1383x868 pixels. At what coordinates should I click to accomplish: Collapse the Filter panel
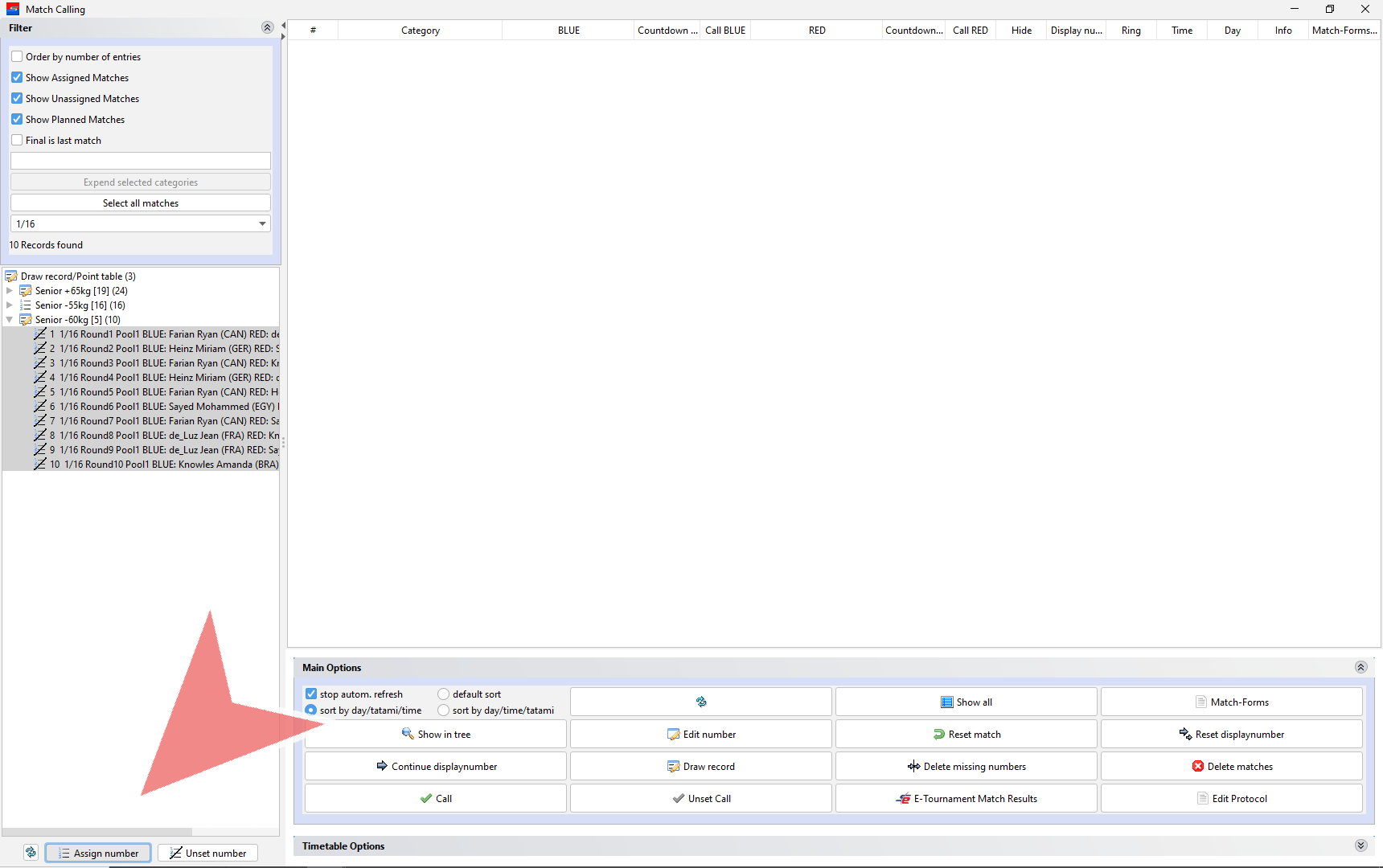tap(267, 28)
